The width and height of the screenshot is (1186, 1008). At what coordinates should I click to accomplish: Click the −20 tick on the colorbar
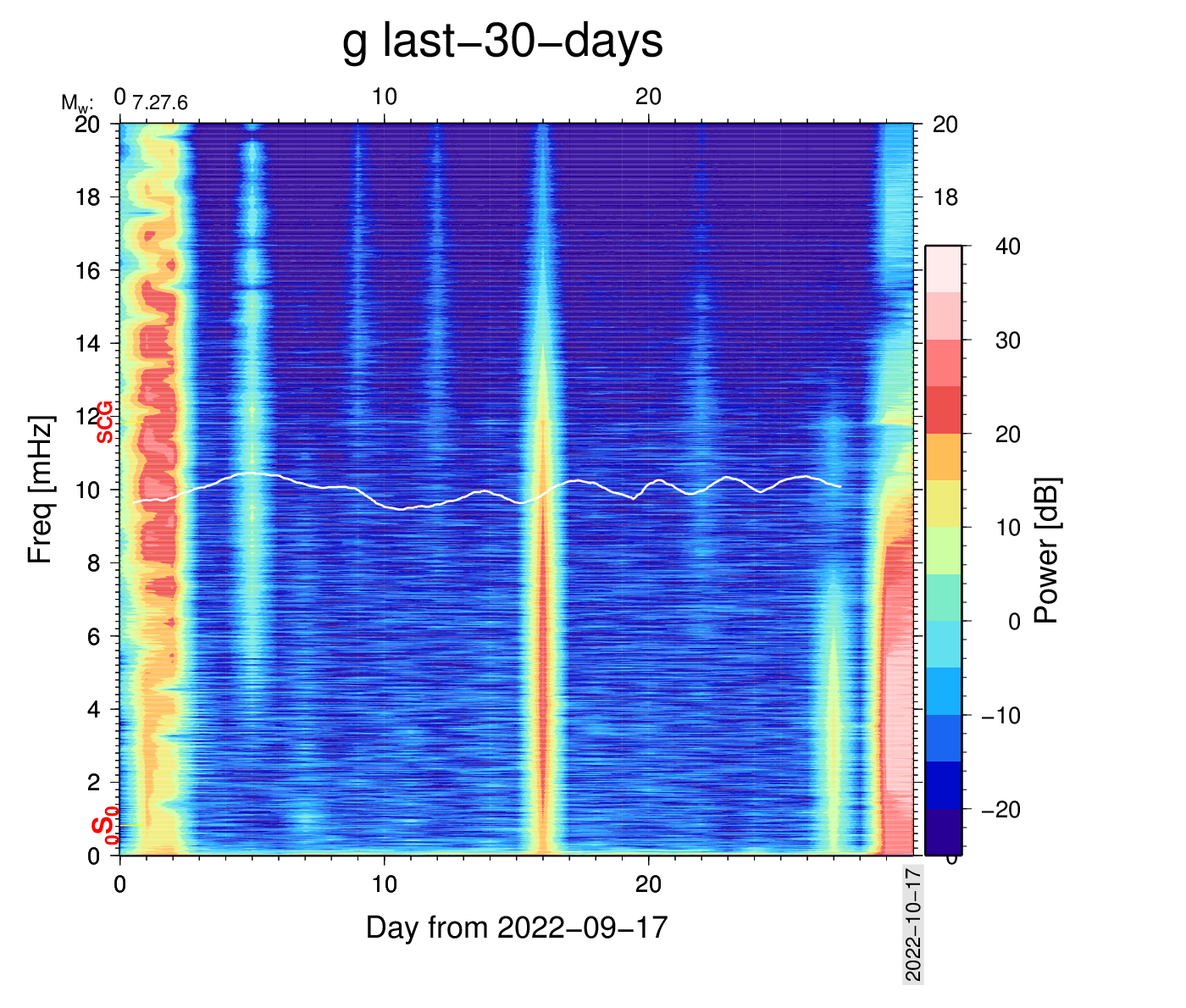1000,809
